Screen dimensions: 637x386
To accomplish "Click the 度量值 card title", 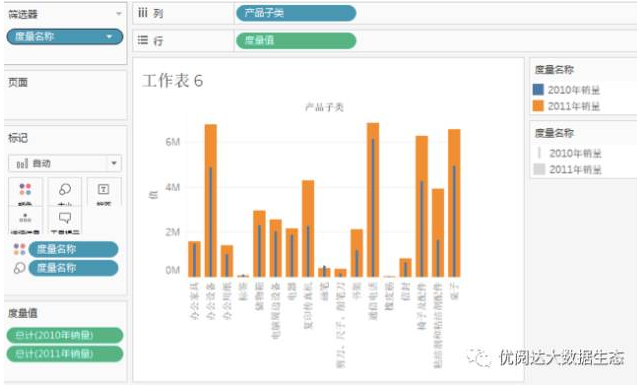I will point(23,313).
